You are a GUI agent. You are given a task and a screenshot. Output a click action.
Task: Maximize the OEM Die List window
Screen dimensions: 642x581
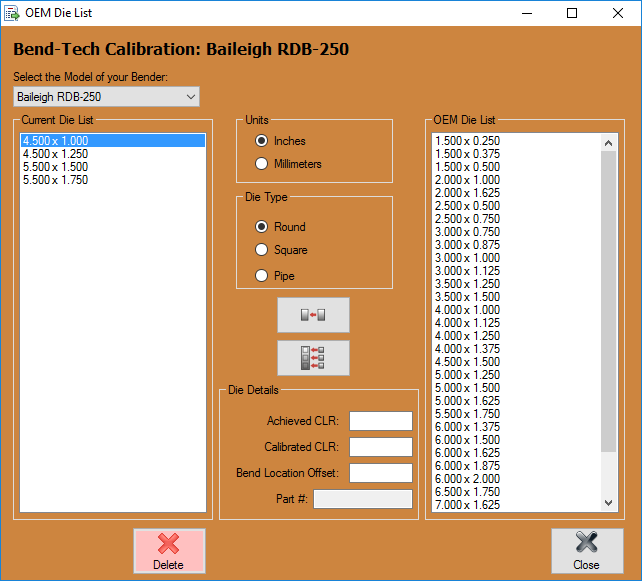pos(572,13)
